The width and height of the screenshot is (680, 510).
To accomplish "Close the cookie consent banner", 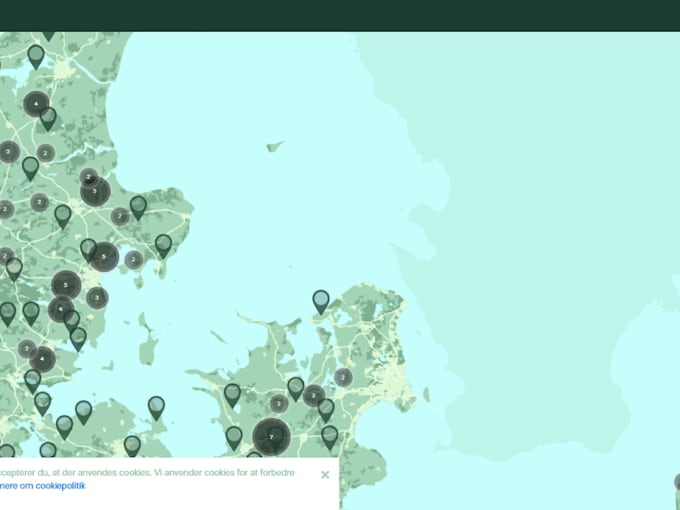I will (325, 475).
